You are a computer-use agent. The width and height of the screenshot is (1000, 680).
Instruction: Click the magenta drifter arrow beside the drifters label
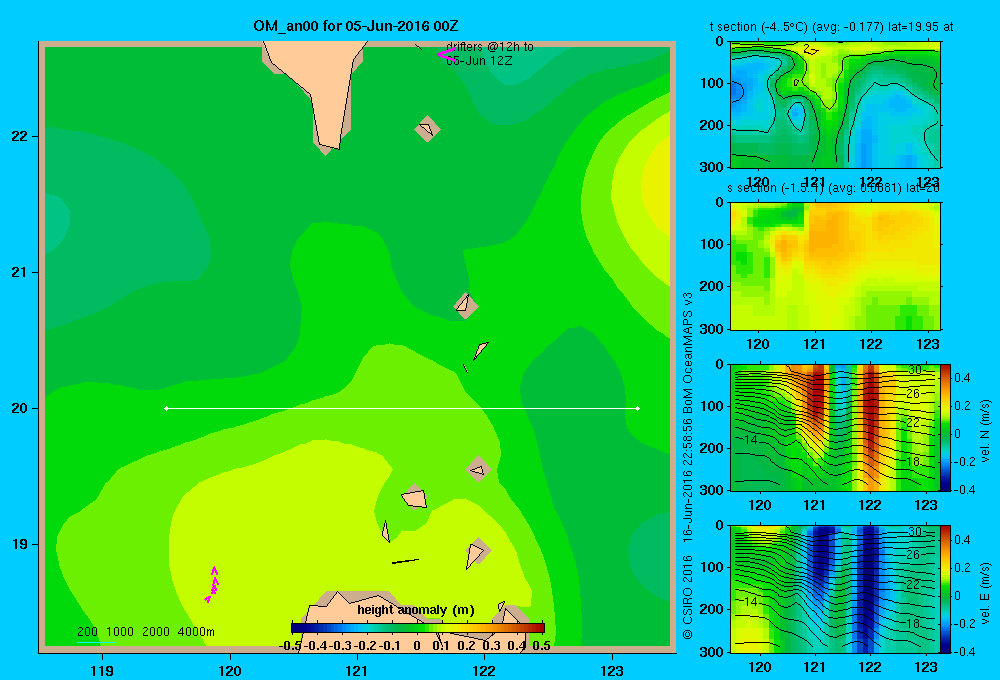tap(446, 55)
